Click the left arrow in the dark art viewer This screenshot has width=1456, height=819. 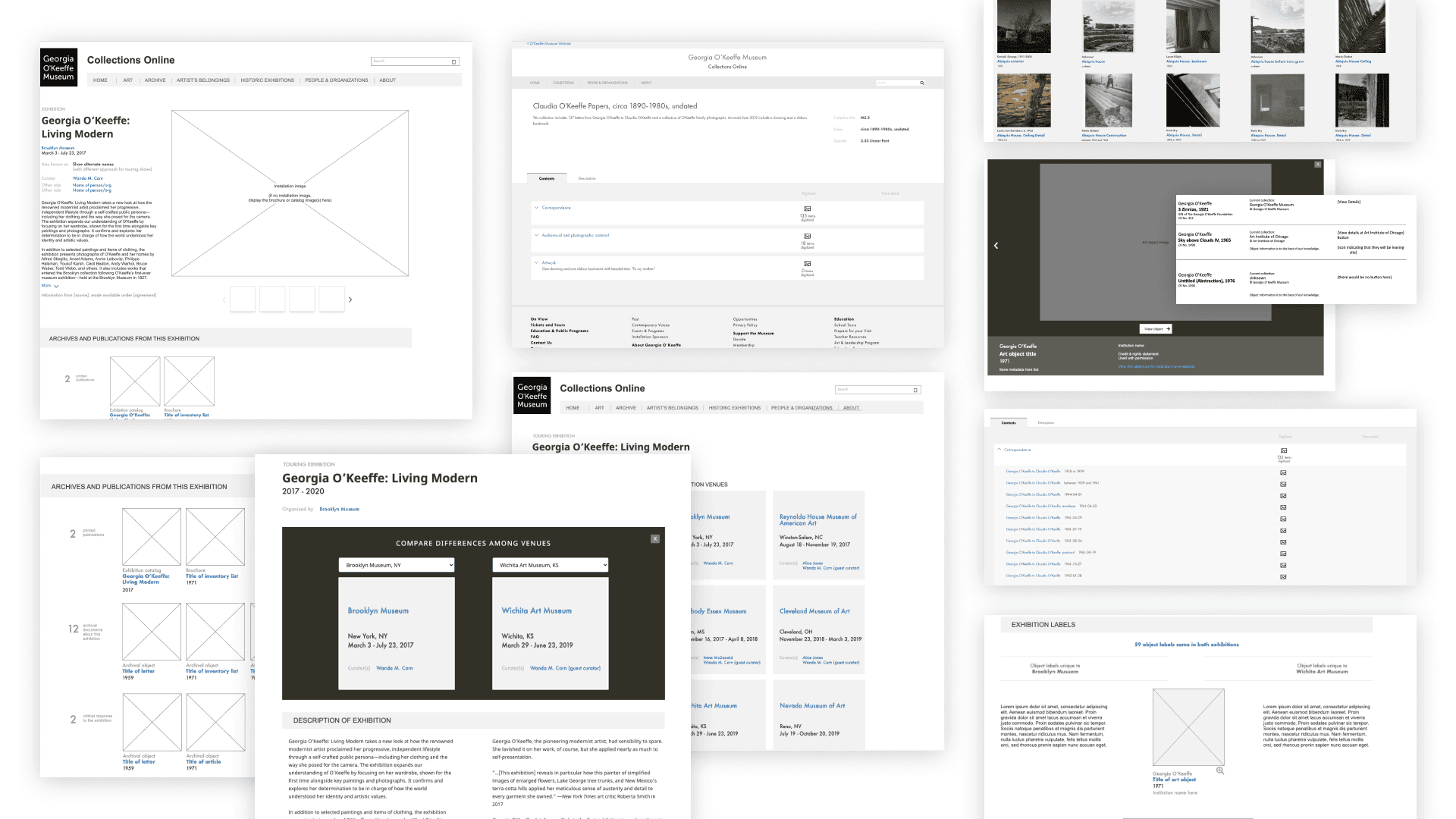pos(996,246)
